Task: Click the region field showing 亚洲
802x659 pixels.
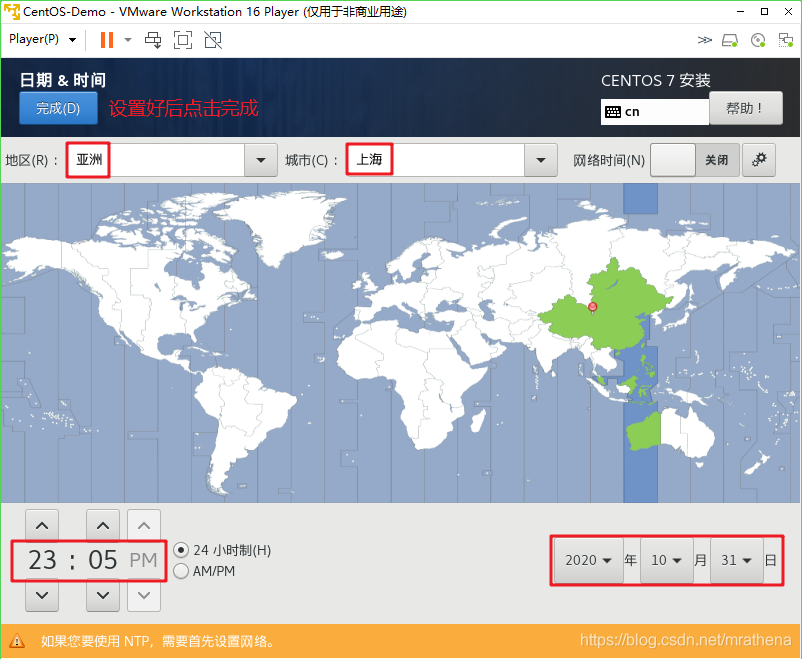Action: point(155,160)
